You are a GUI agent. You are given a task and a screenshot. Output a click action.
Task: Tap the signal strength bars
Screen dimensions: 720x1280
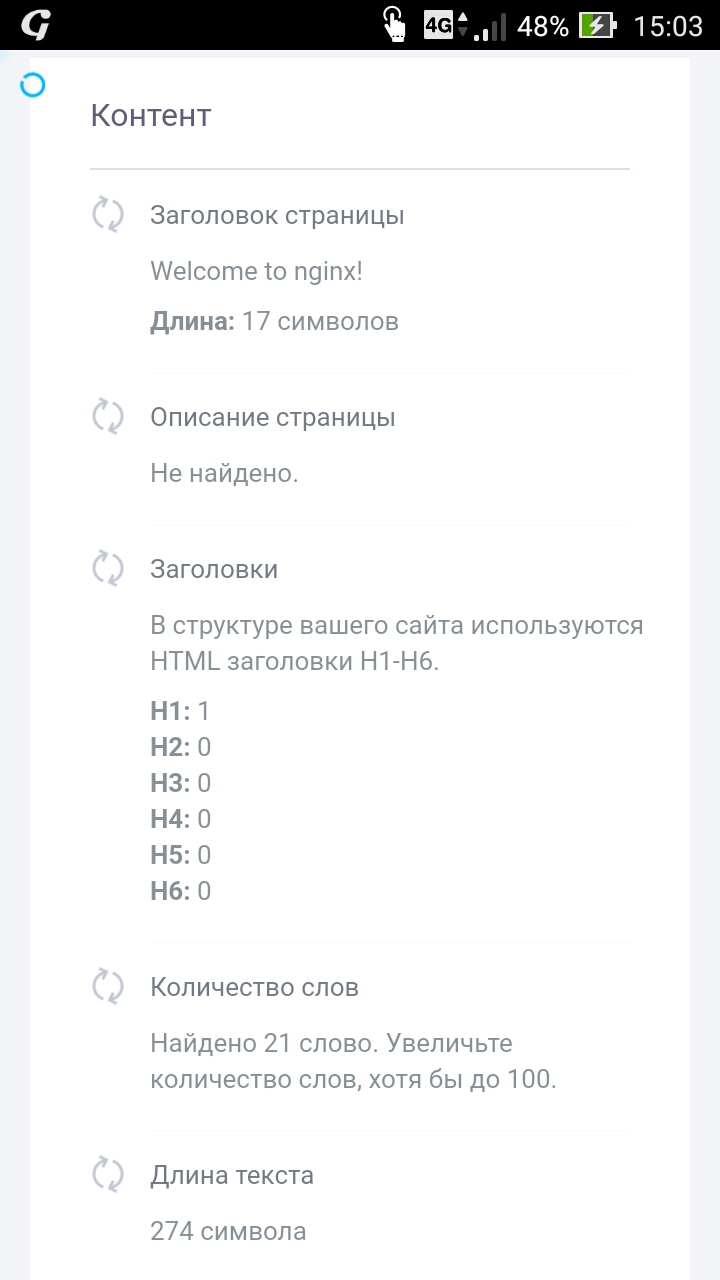point(490,27)
